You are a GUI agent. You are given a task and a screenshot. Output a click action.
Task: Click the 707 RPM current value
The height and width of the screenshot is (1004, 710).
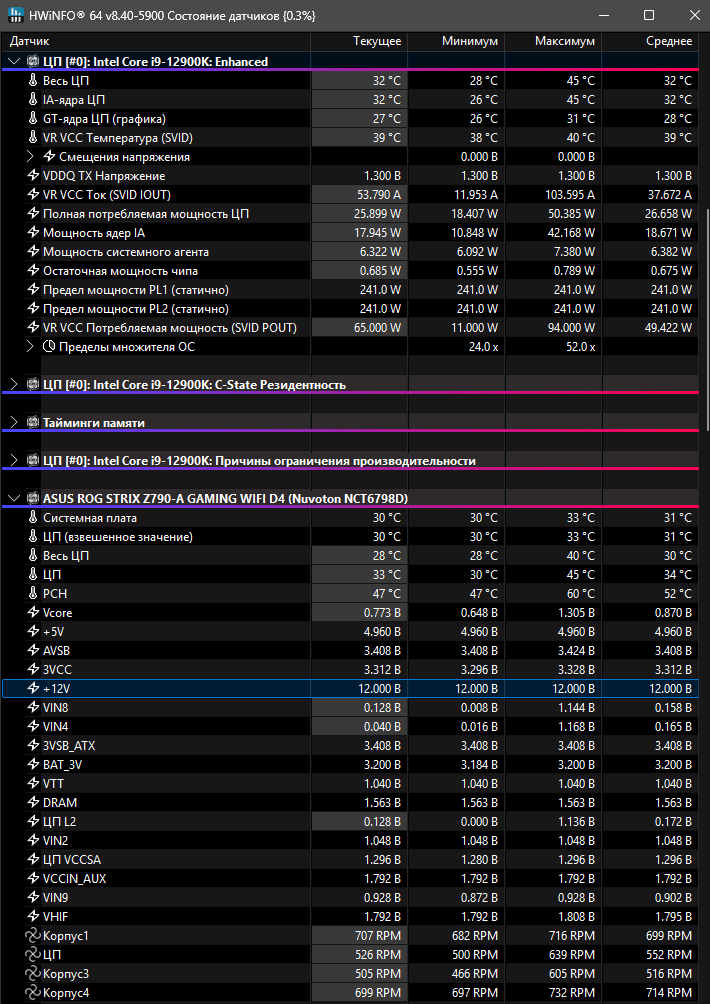[x=378, y=936]
